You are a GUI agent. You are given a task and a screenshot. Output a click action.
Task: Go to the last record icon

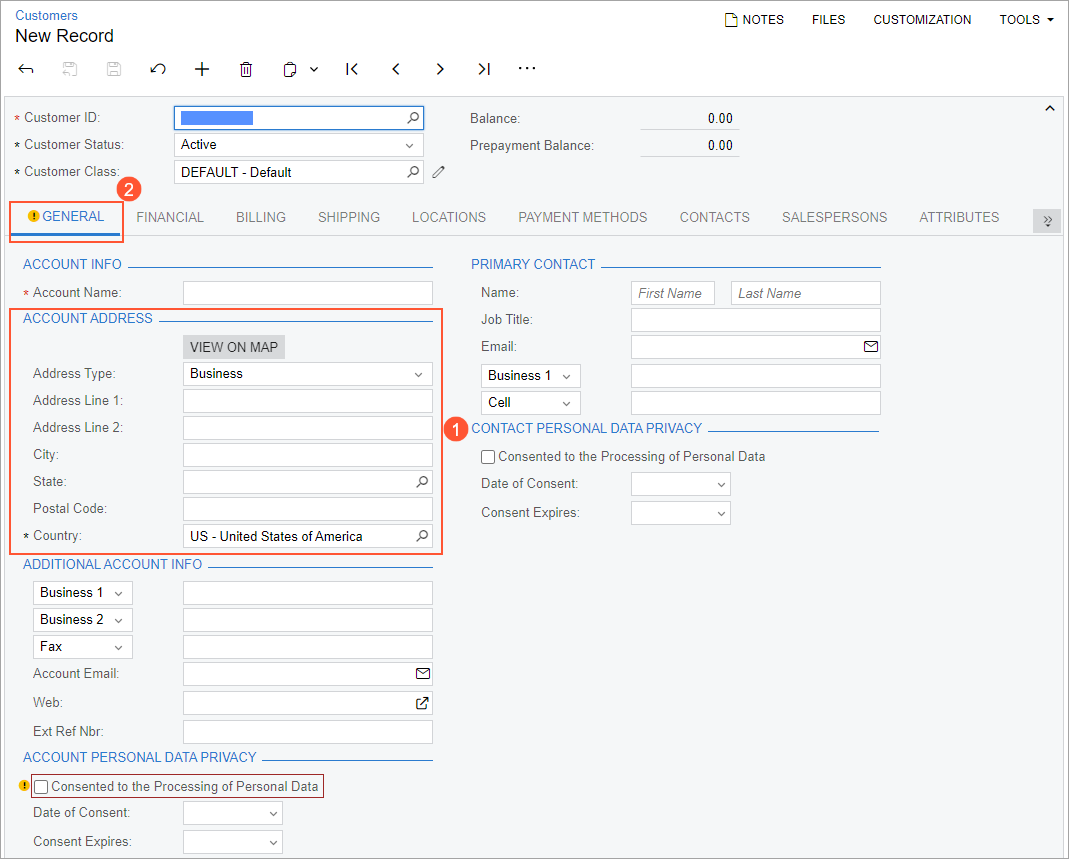pyautogui.click(x=484, y=69)
